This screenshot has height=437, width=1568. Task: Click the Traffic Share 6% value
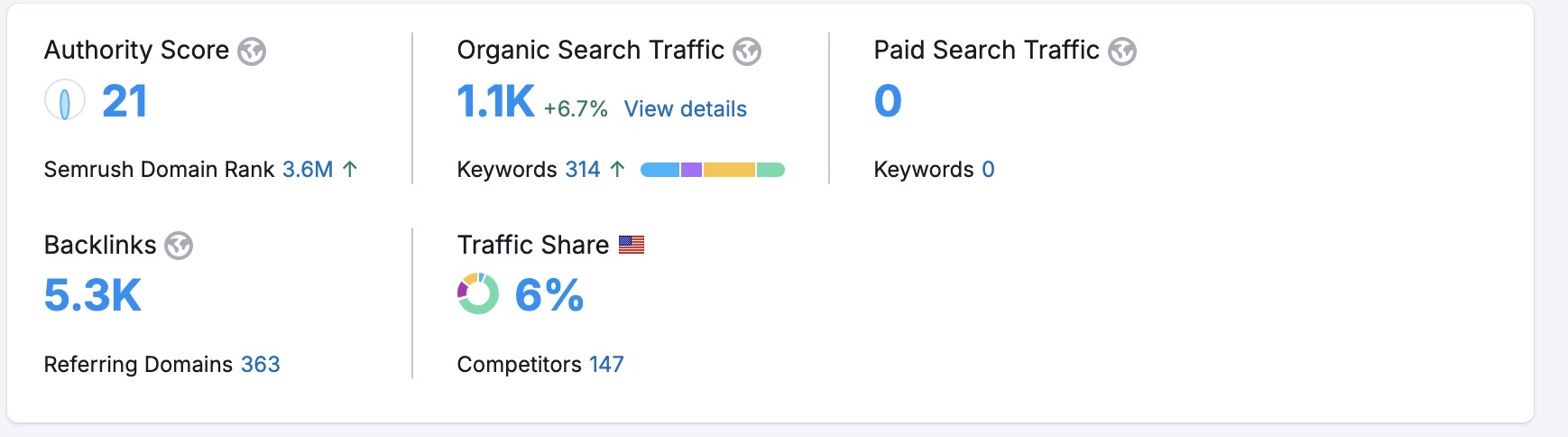(549, 295)
